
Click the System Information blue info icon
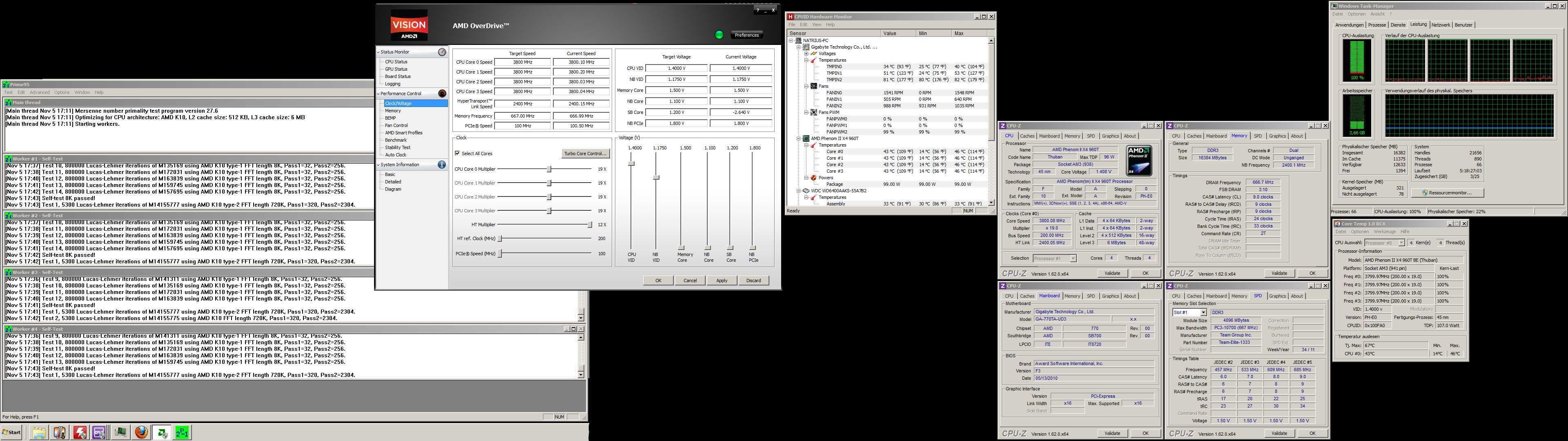click(442, 165)
